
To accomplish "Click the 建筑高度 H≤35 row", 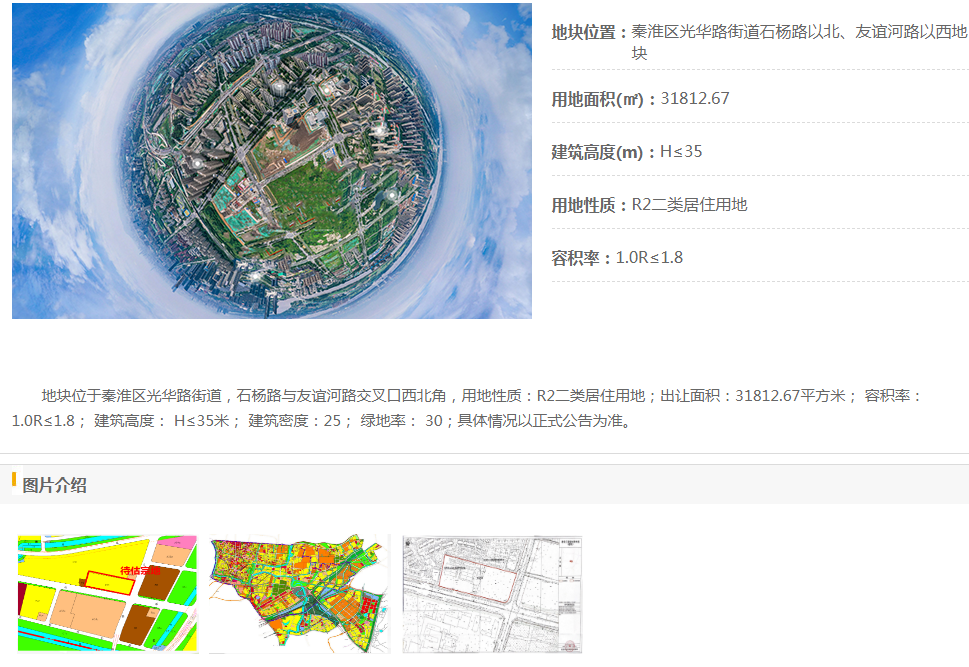I will (627, 152).
